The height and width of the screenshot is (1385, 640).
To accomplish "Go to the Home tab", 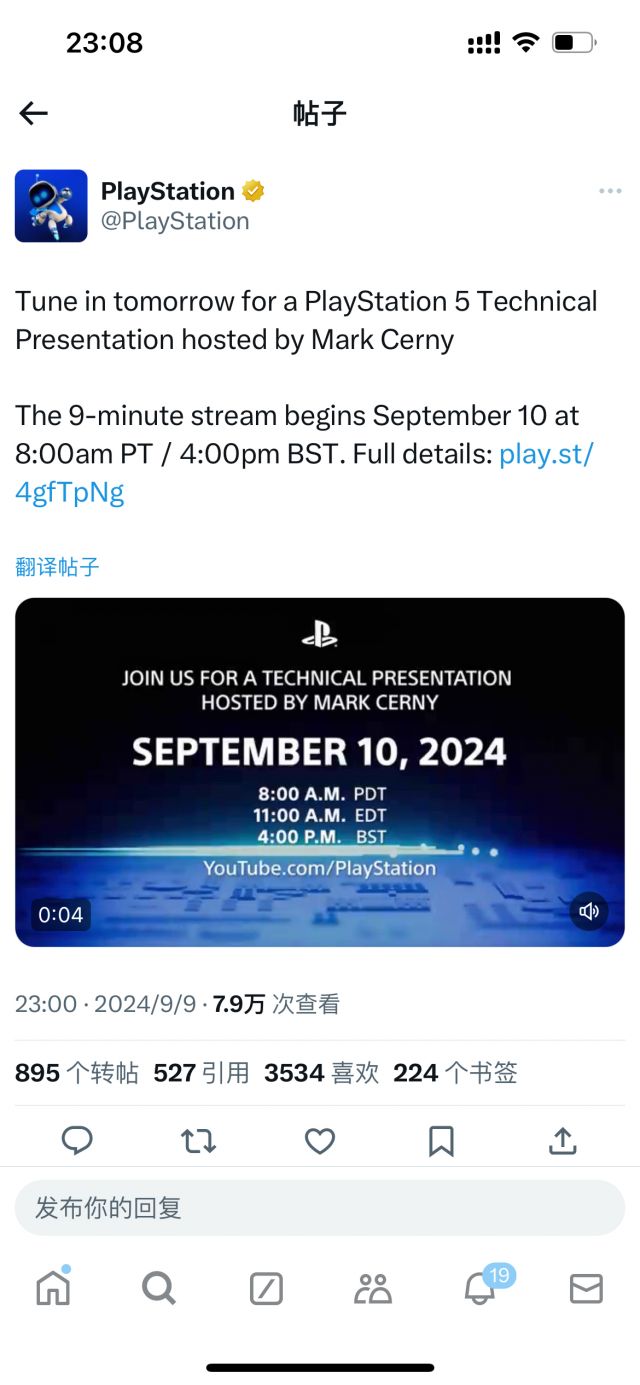I will tap(53, 1289).
